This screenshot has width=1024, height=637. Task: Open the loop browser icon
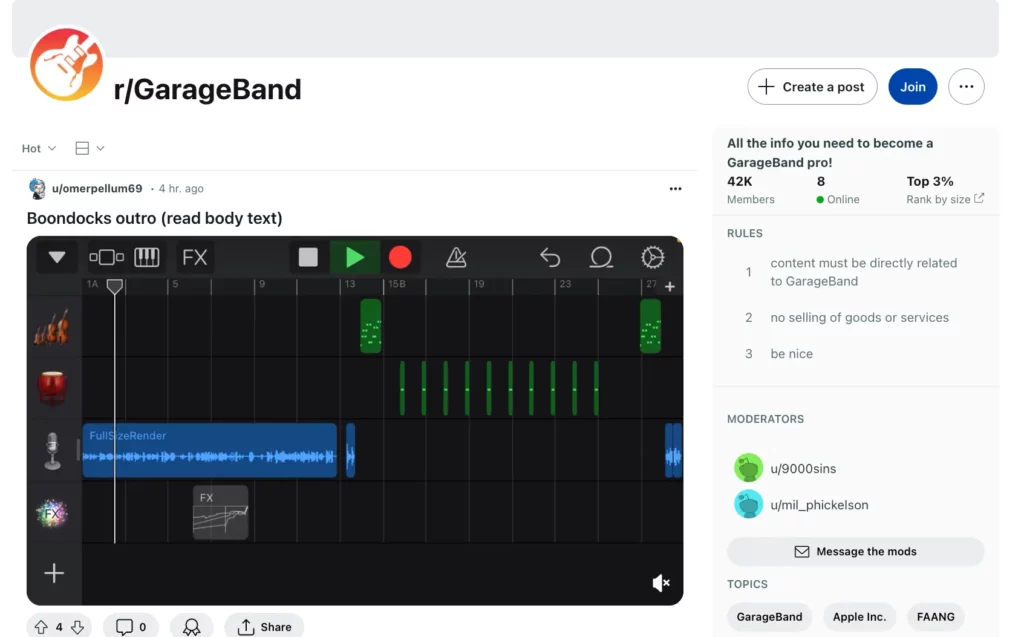click(x=601, y=258)
